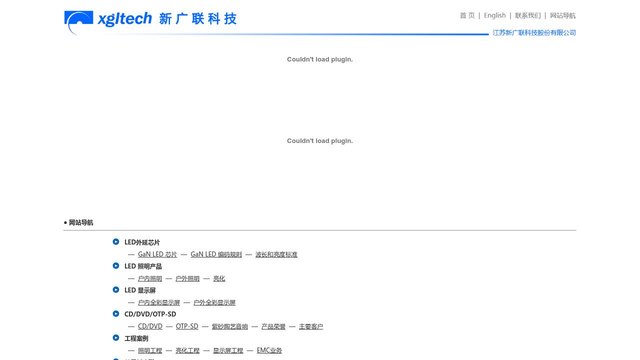This screenshot has width=640, height=360.
Task: Click the 江苏新广联科技股份有限公司 company name
Action: coord(534,33)
